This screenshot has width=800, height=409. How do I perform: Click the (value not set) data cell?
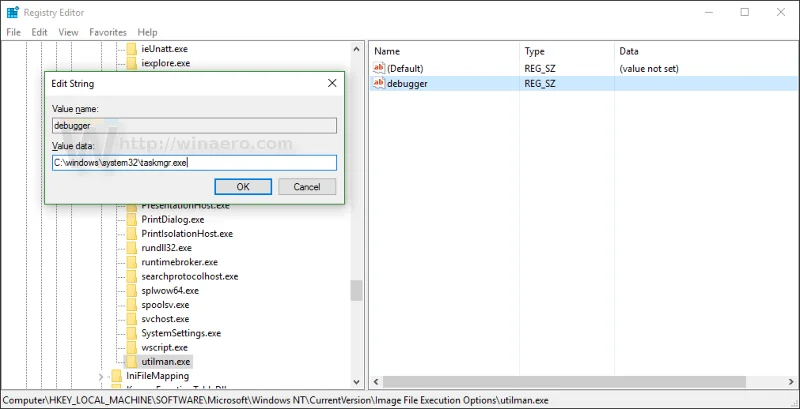648,68
